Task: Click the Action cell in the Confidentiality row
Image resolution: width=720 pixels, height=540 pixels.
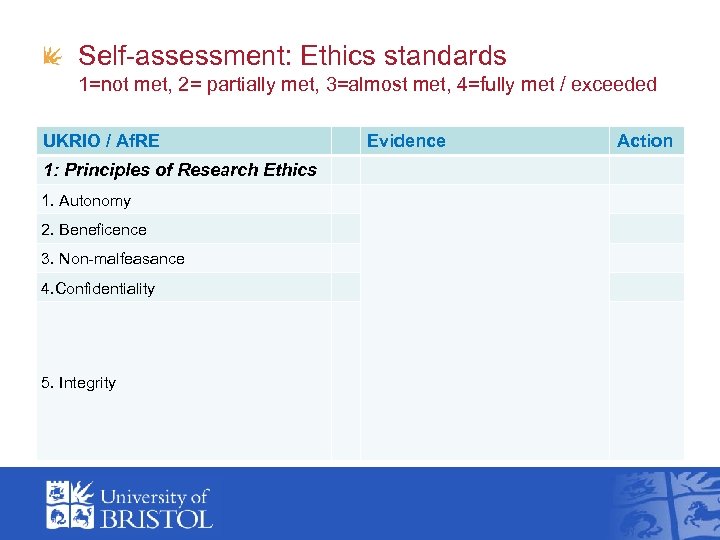Action: coord(646,288)
